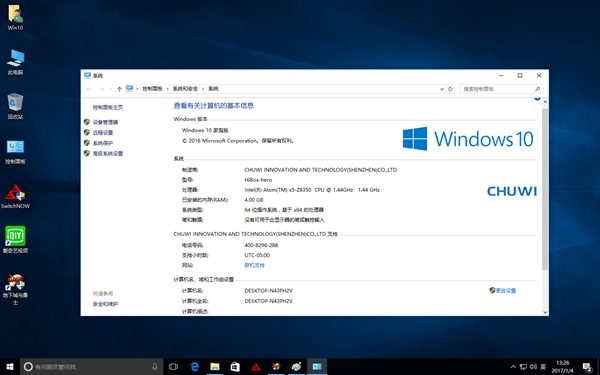
Task: Launch the 地下城与勇士 game desktop shortcut
Action: tap(15, 289)
